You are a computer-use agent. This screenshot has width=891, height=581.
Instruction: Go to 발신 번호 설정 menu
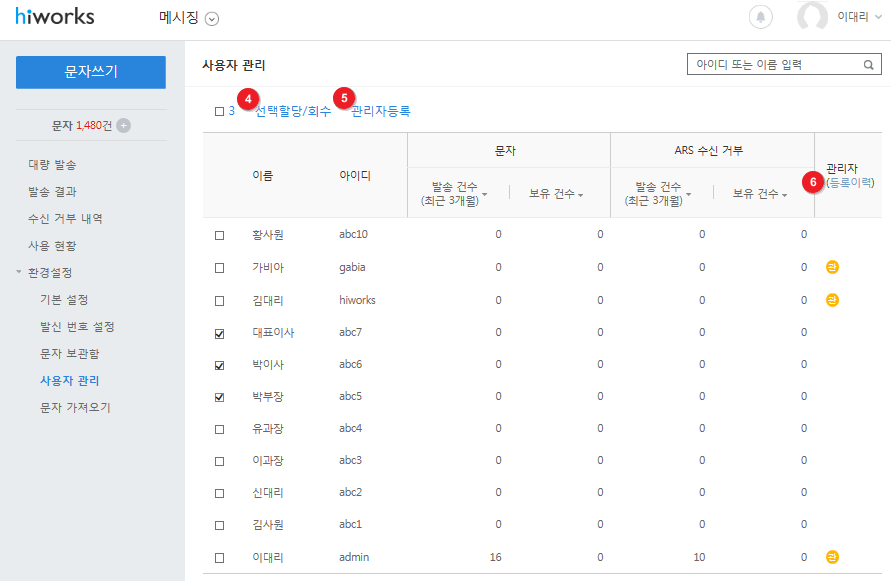point(77,327)
